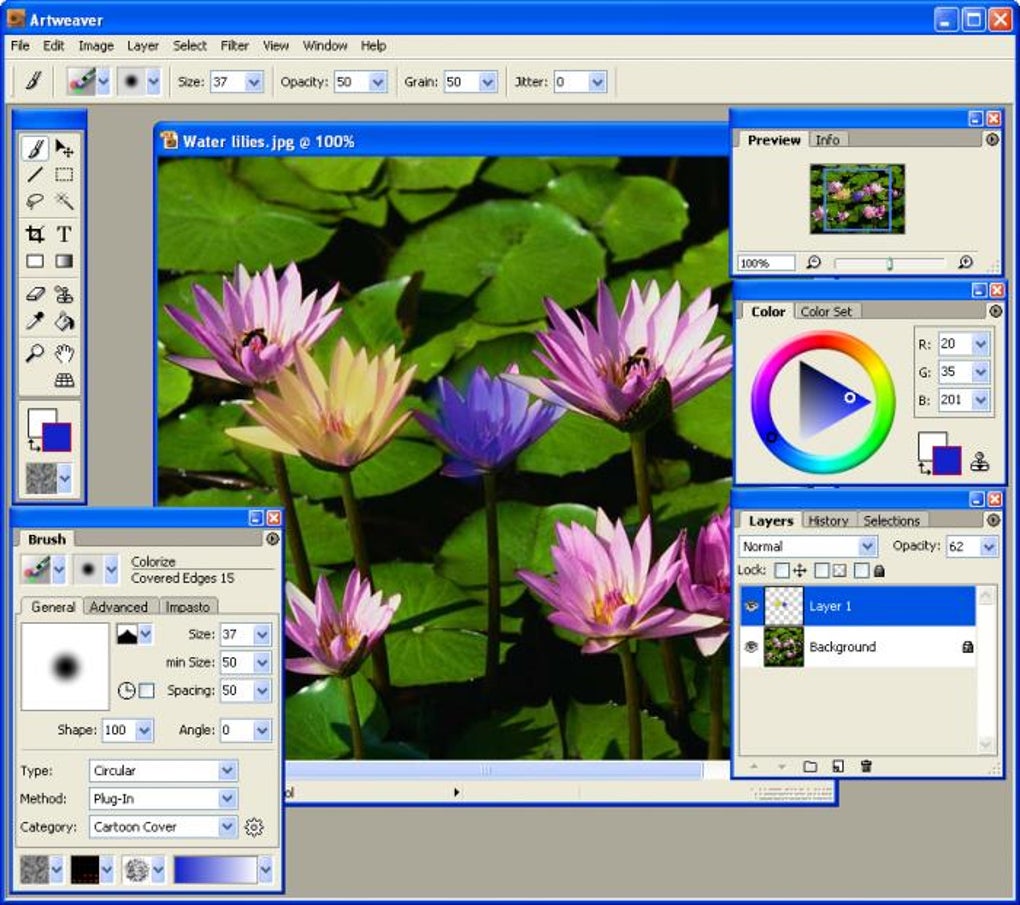Select the Shape rectangle tool
Viewport: 1020px width, 905px height.
(x=35, y=261)
